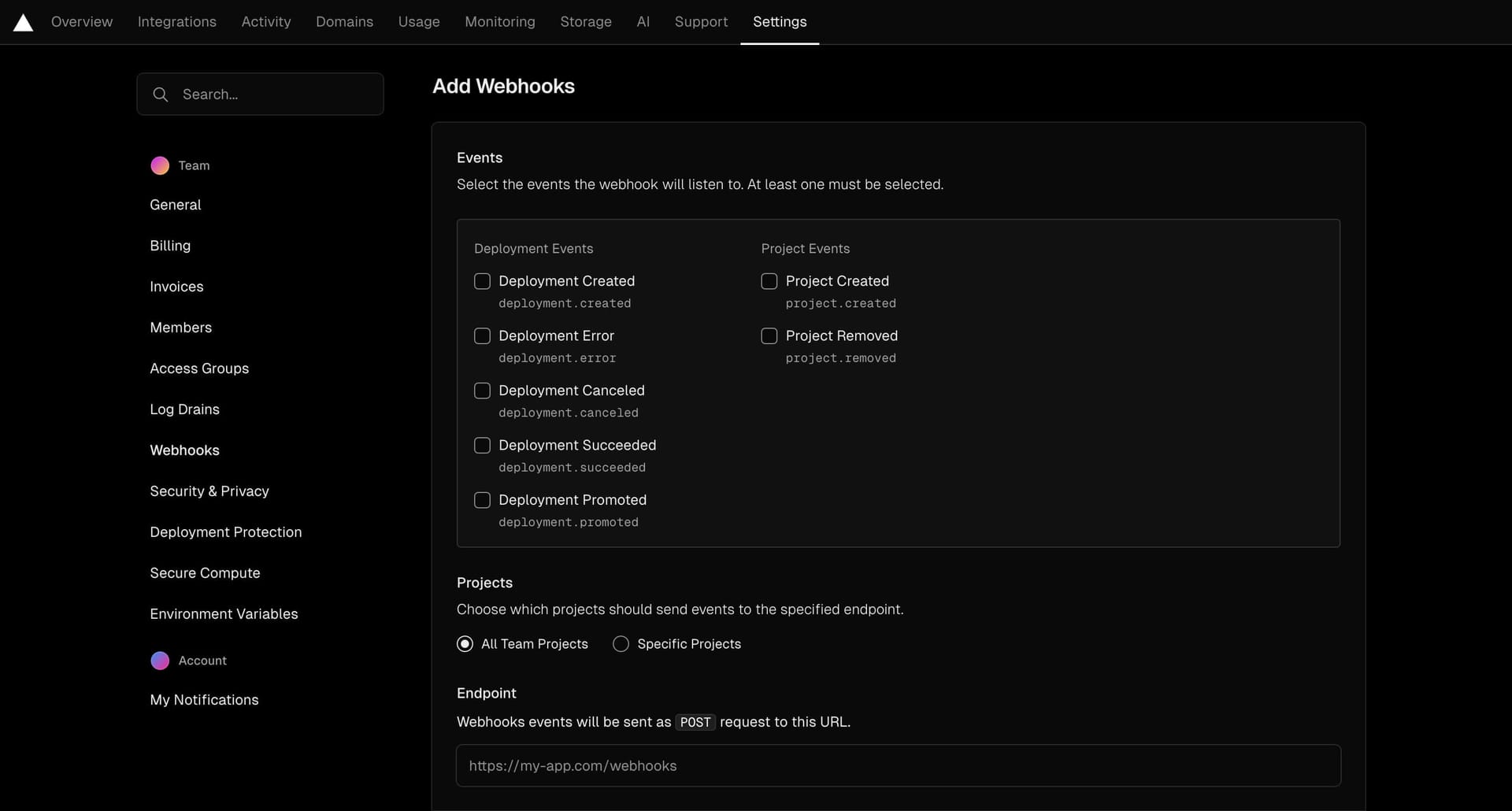The image size is (1512, 811).
Task: Open the Webhooks settings page
Action: (x=184, y=450)
